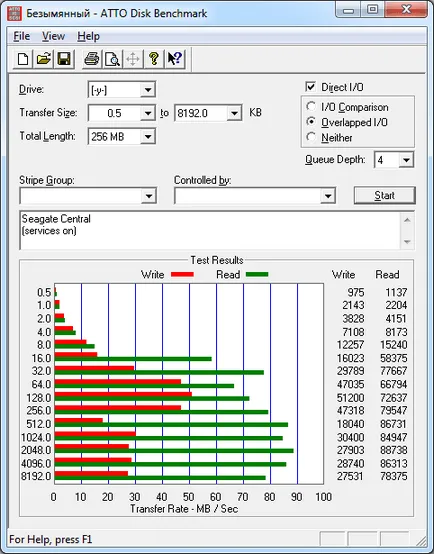Click the context help arrow-question icon
Screen dimensions: 434x554
point(175,59)
